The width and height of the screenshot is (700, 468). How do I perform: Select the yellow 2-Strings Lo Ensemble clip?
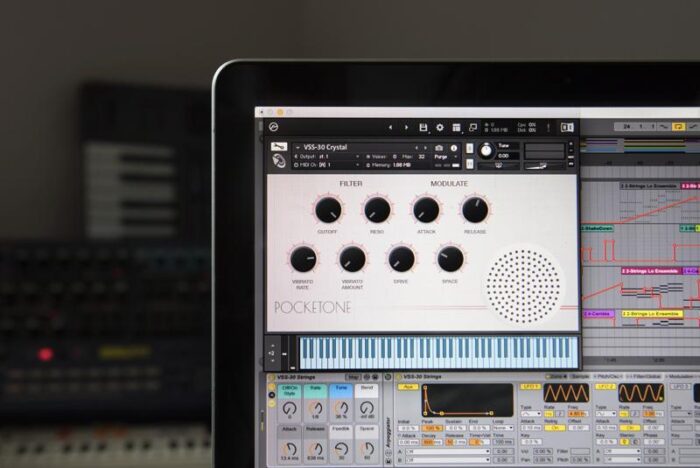point(652,314)
